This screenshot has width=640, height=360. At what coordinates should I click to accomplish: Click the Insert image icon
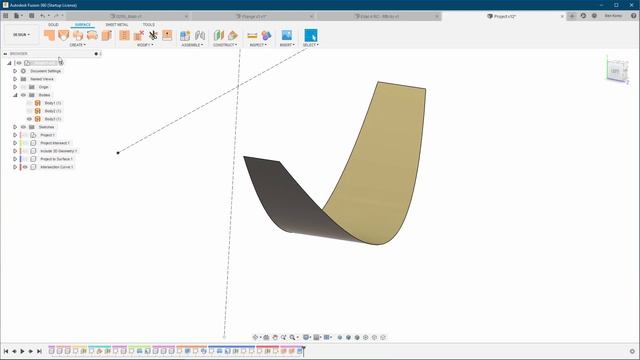287,36
